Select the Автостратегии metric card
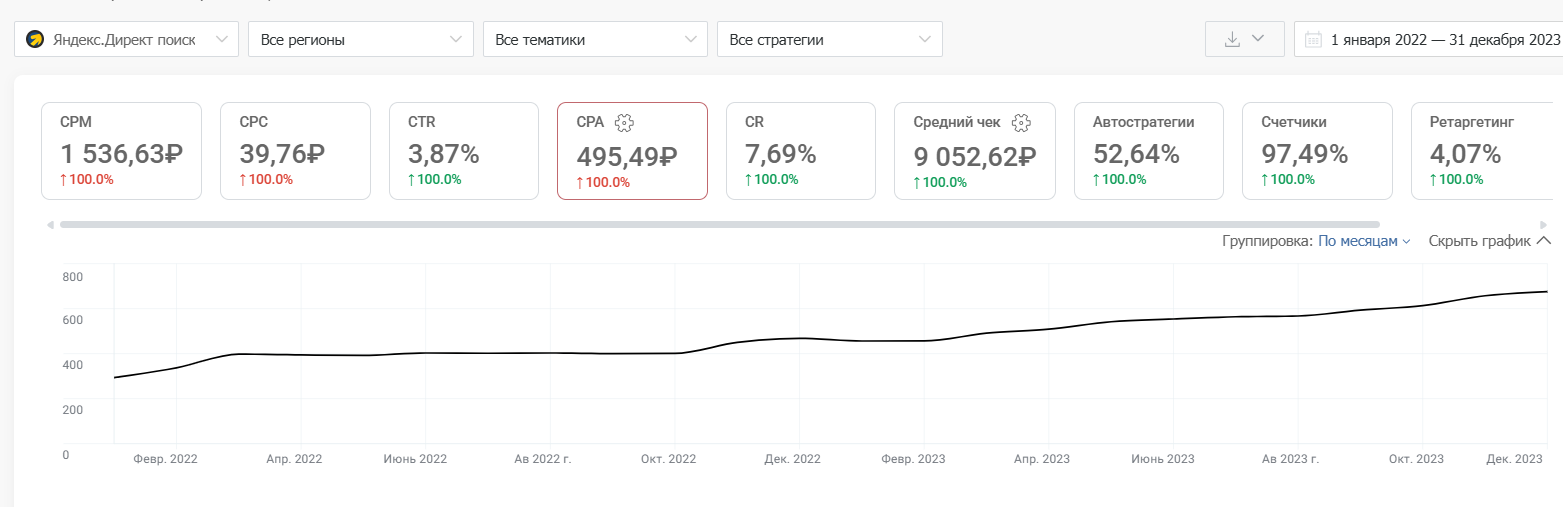This screenshot has width=1563, height=507. [1148, 151]
